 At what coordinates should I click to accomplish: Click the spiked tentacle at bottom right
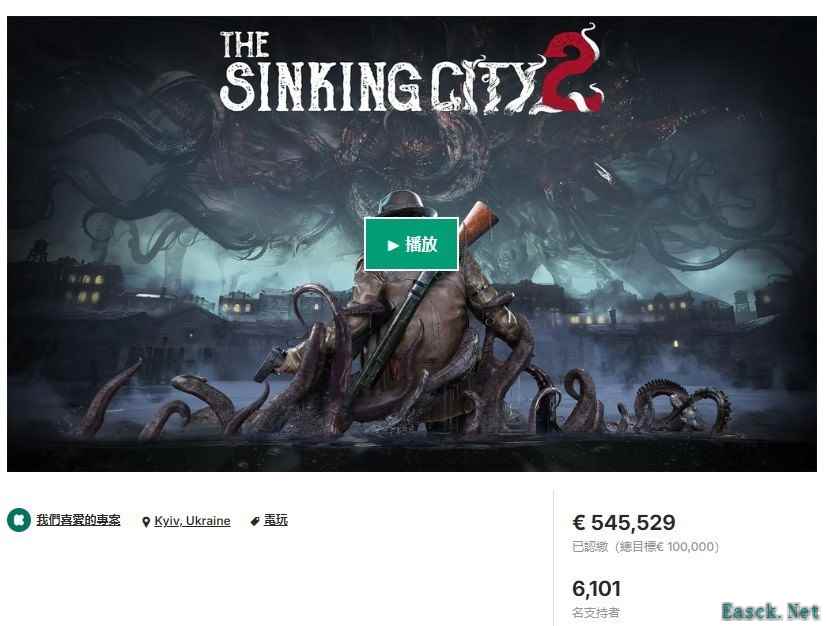(685, 406)
